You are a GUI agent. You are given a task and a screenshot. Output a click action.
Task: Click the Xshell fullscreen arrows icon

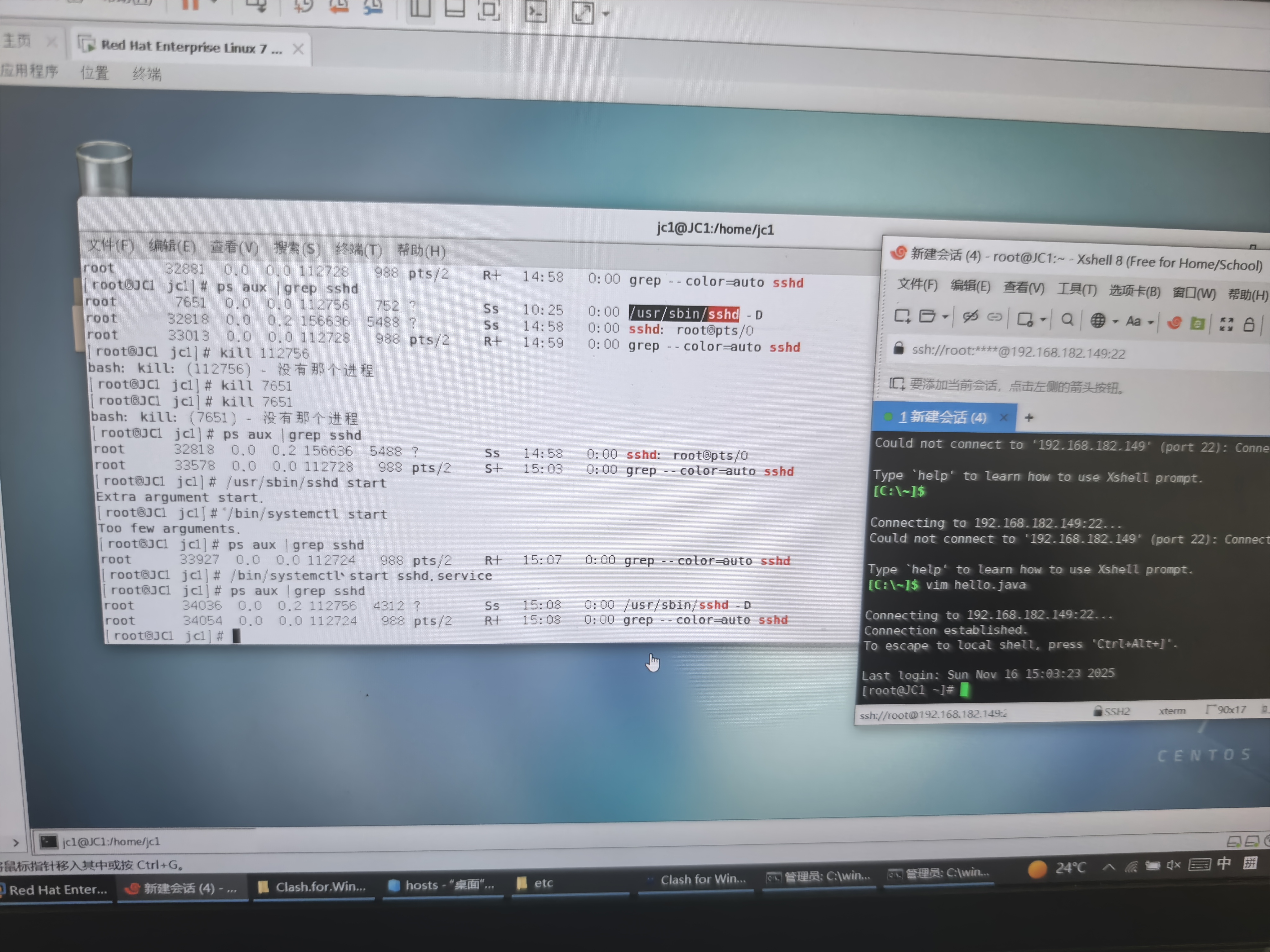1226,324
